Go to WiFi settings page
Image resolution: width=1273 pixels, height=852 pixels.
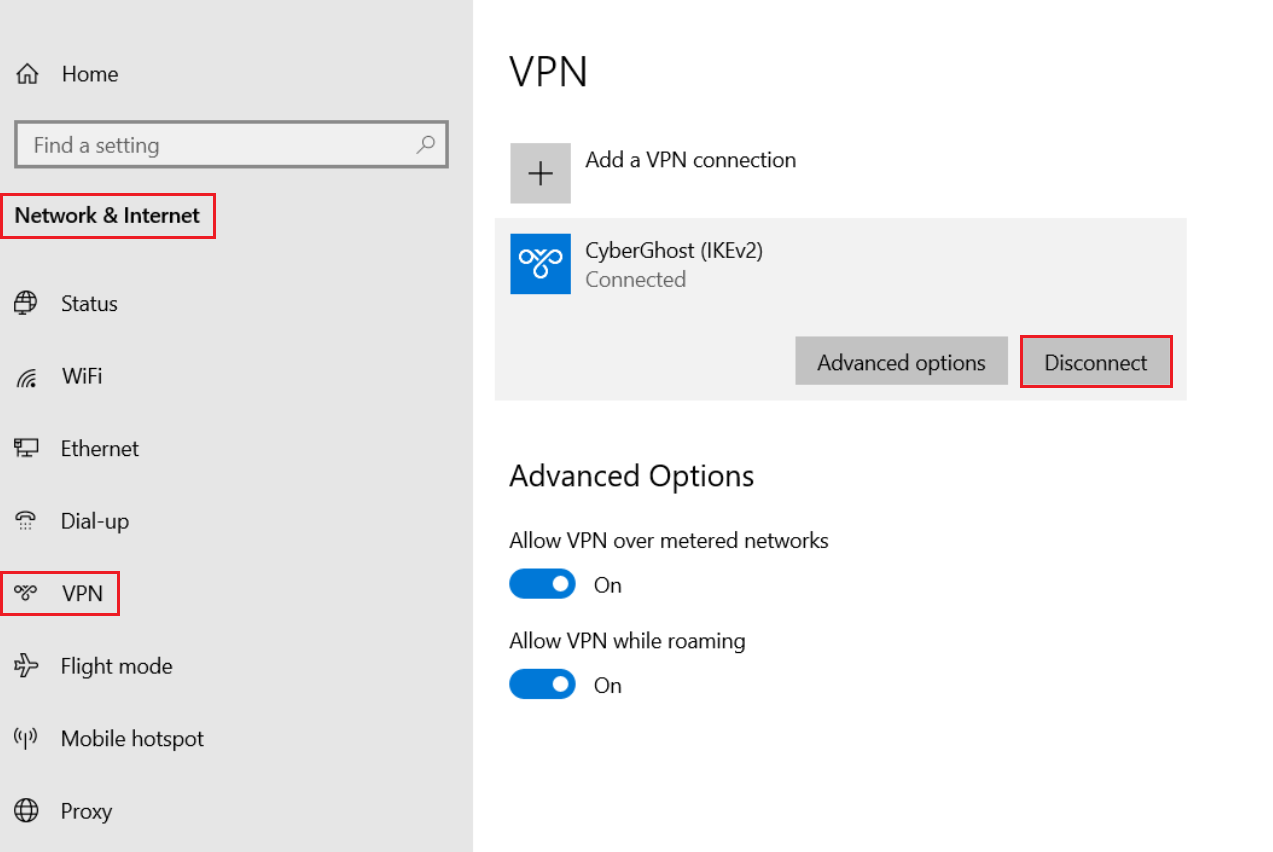(x=81, y=377)
